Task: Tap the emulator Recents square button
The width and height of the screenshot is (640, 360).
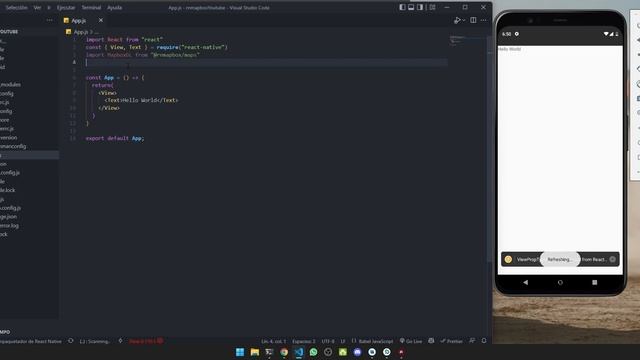Action: coord(595,282)
